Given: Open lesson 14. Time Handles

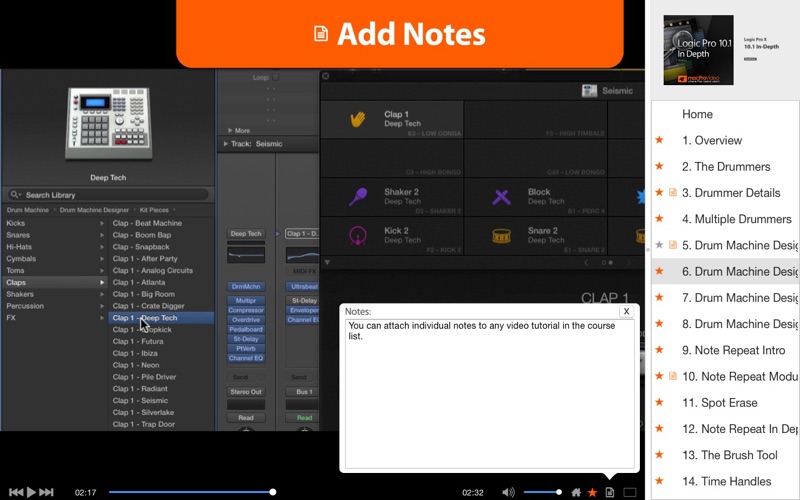Looking at the screenshot, I should [727, 482].
